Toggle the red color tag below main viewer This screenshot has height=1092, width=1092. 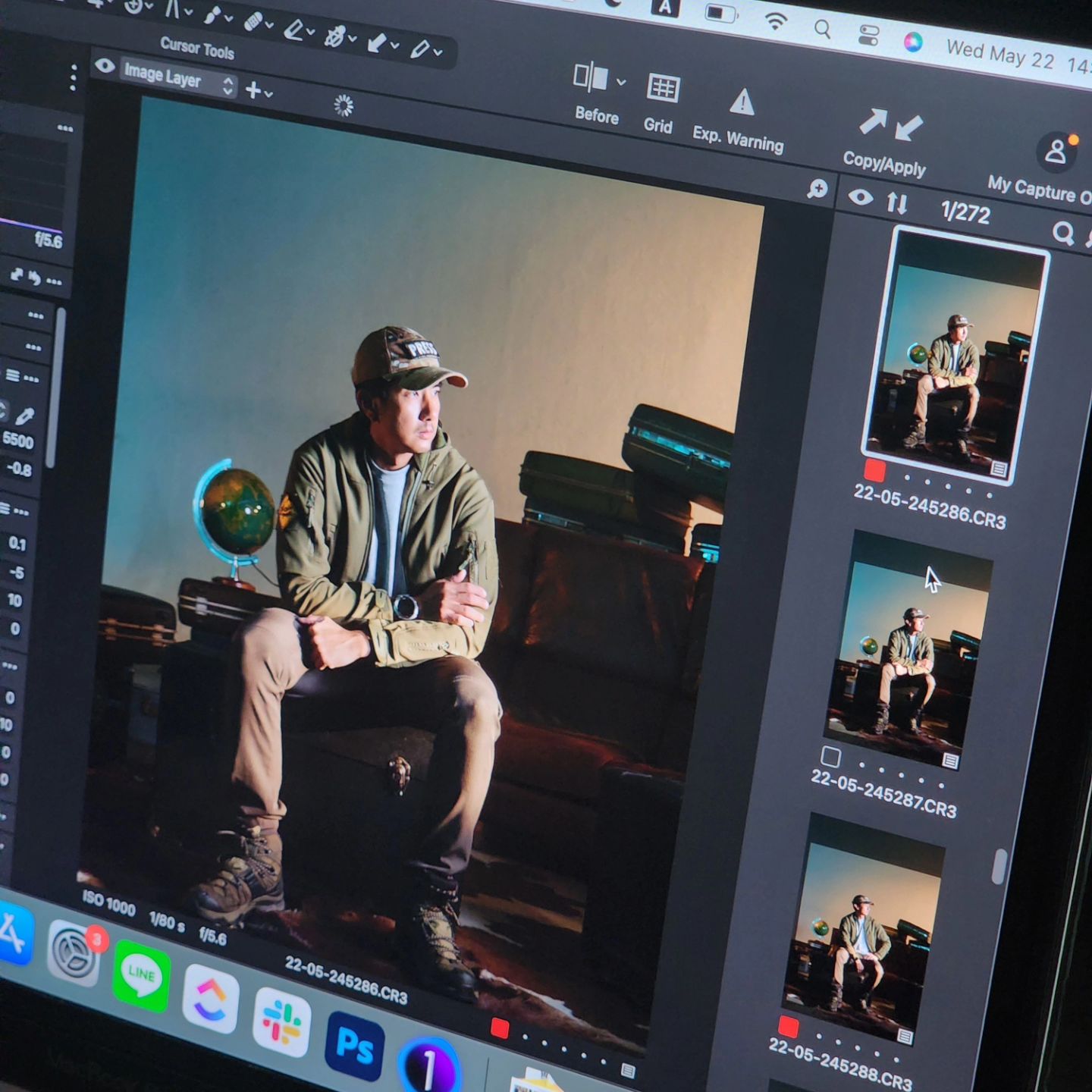[500, 1028]
